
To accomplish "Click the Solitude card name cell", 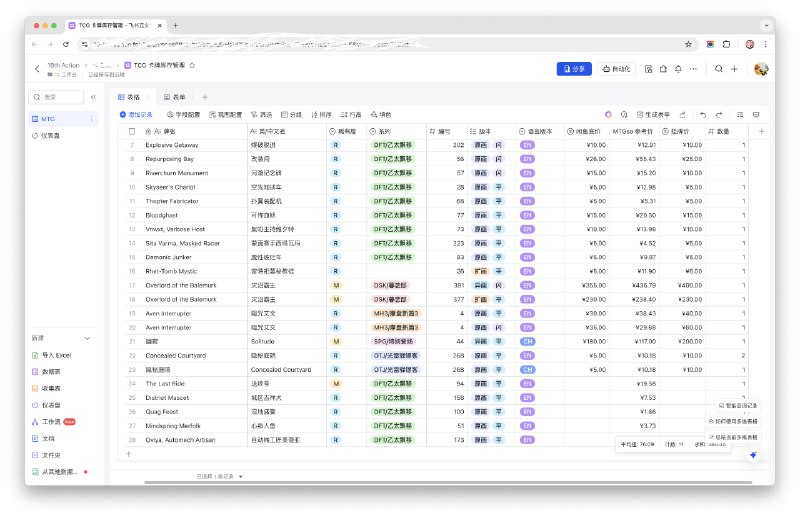I will pyautogui.click(x=287, y=341).
